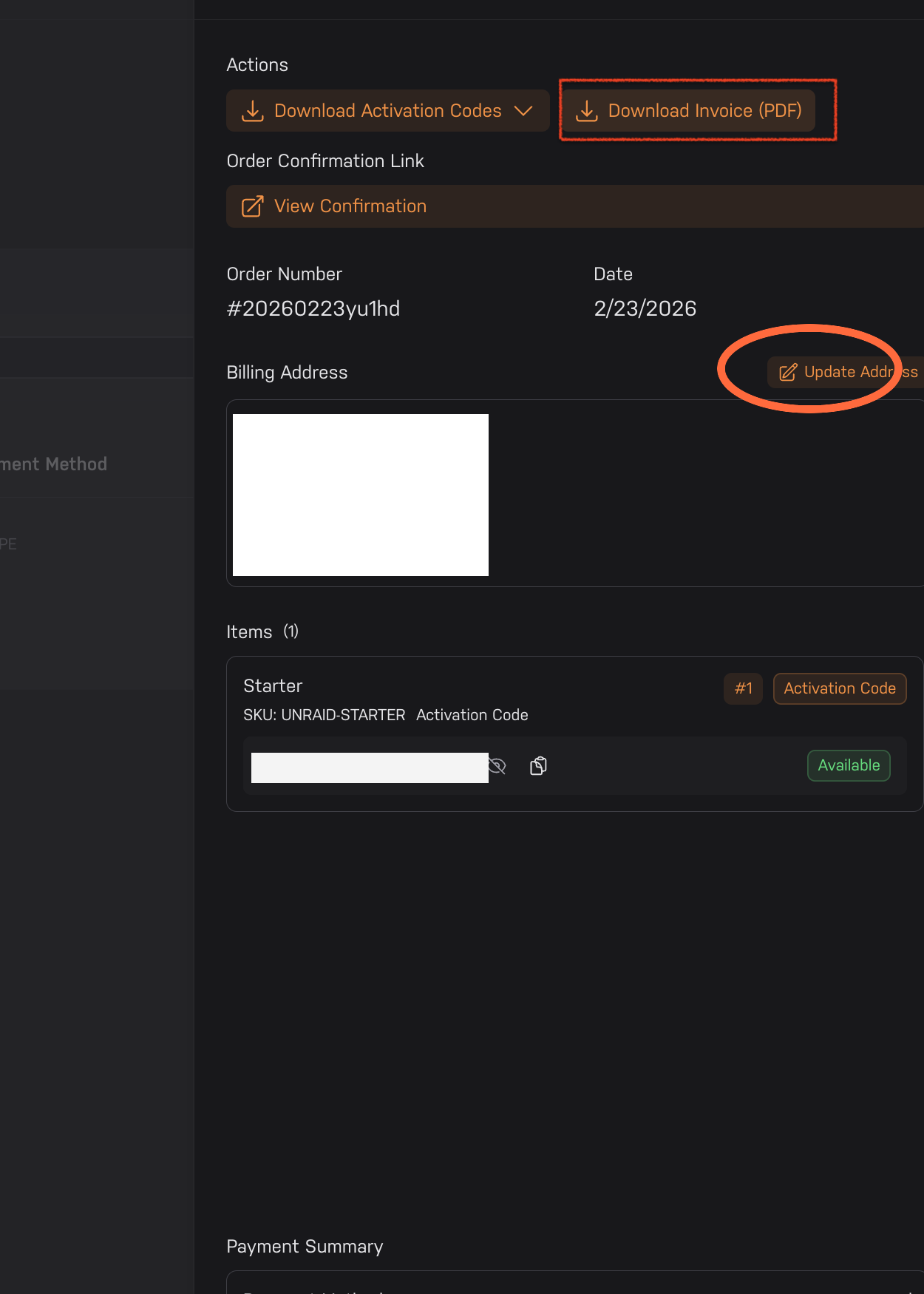The height and width of the screenshot is (1294, 924).
Task: Click the download icon in Download Activation Codes
Action: 253,111
